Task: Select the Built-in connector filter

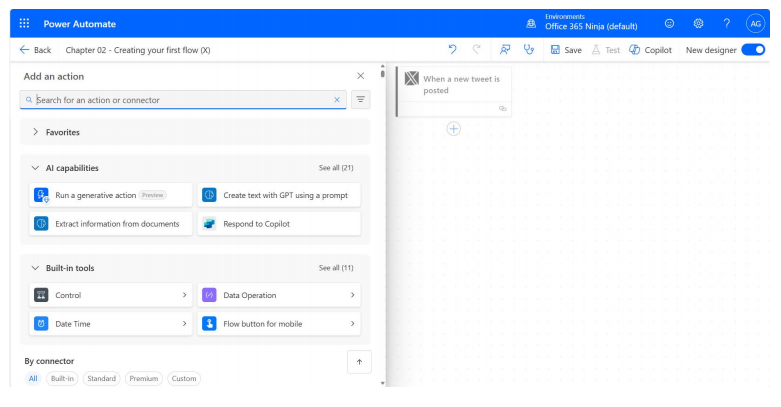Action: (x=62, y=379)
